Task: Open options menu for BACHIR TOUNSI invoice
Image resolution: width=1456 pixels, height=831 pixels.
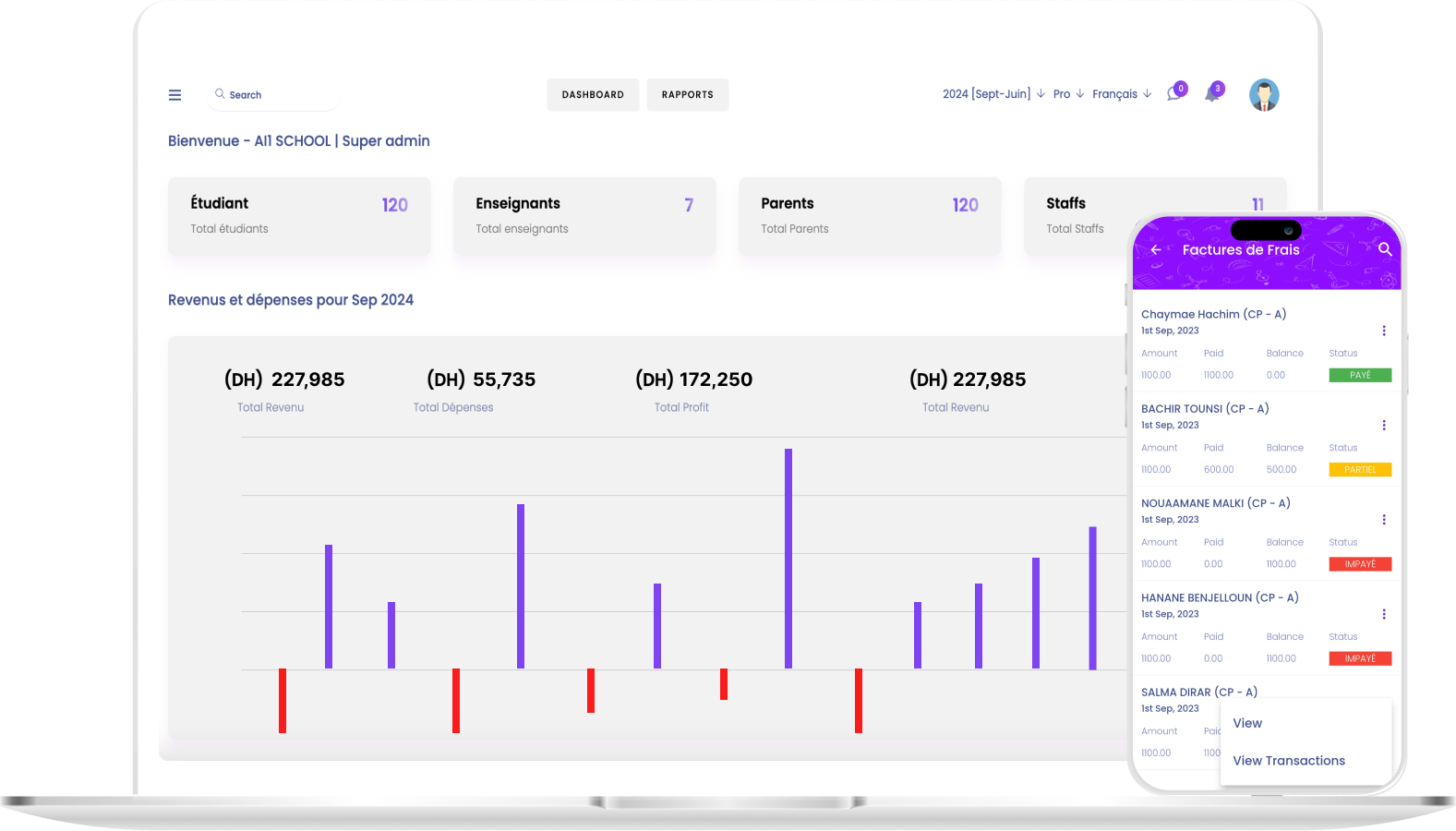Action: tap(1383, 426)
